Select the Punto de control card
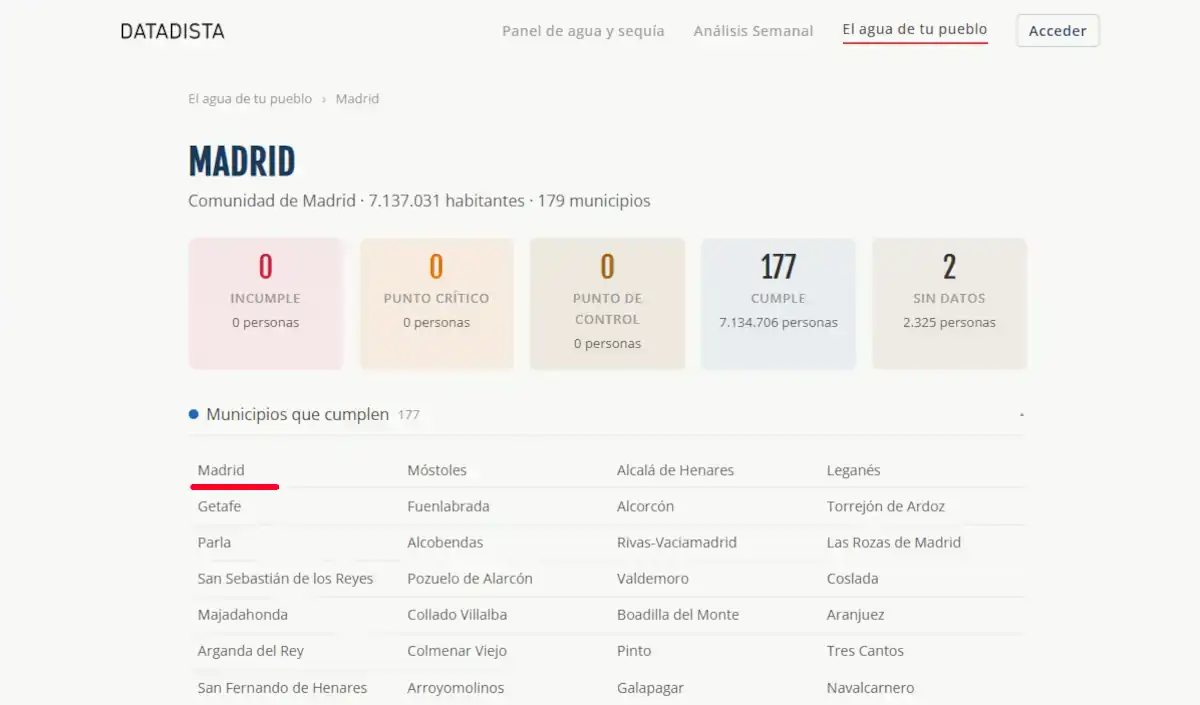Screen dimensions: 1200x705 coord(607,304)
